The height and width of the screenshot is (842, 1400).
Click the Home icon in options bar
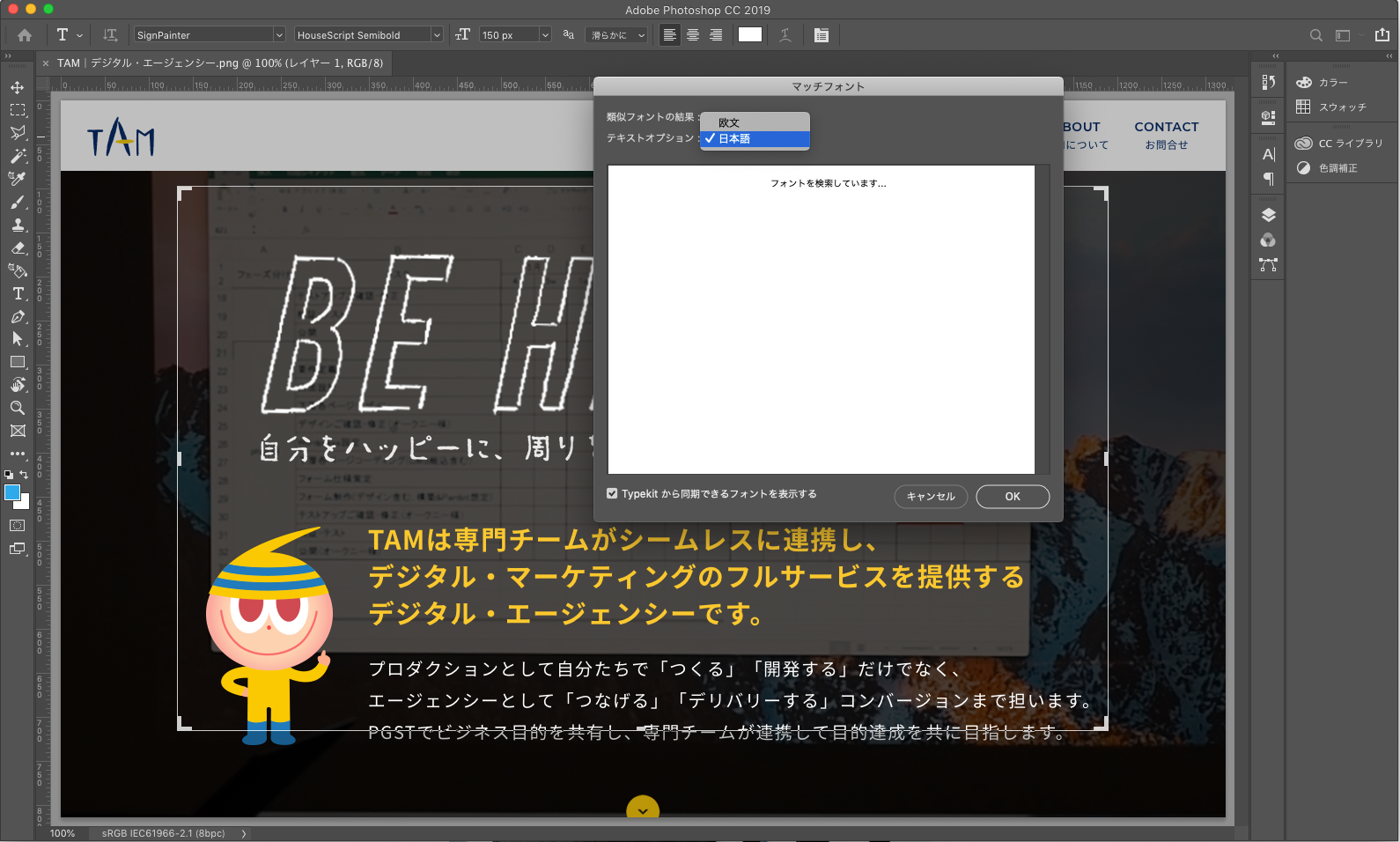pos(25,35)
